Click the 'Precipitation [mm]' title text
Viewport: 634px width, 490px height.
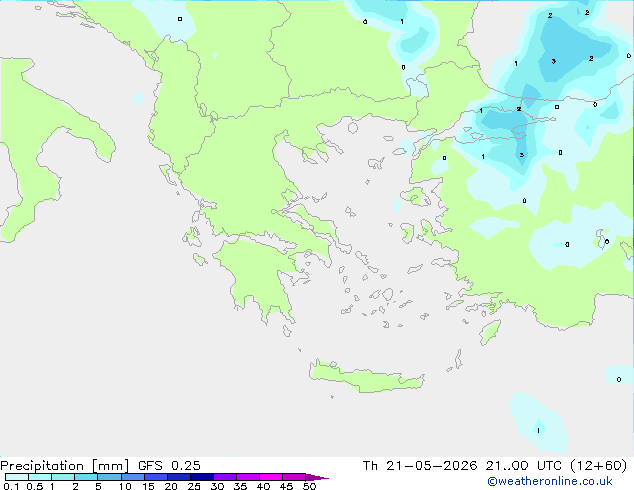coord(65,466)
